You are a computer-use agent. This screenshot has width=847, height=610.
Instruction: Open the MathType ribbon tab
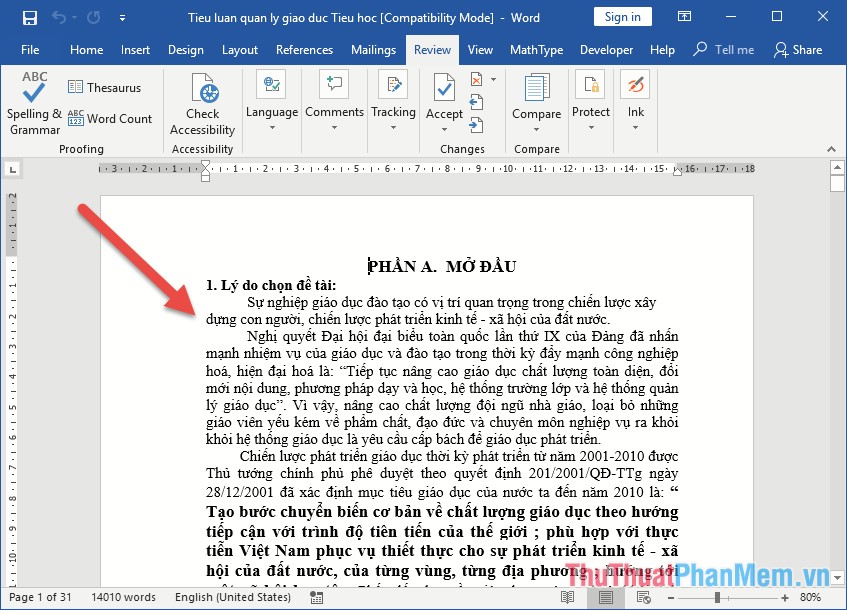tap(537, 49)
